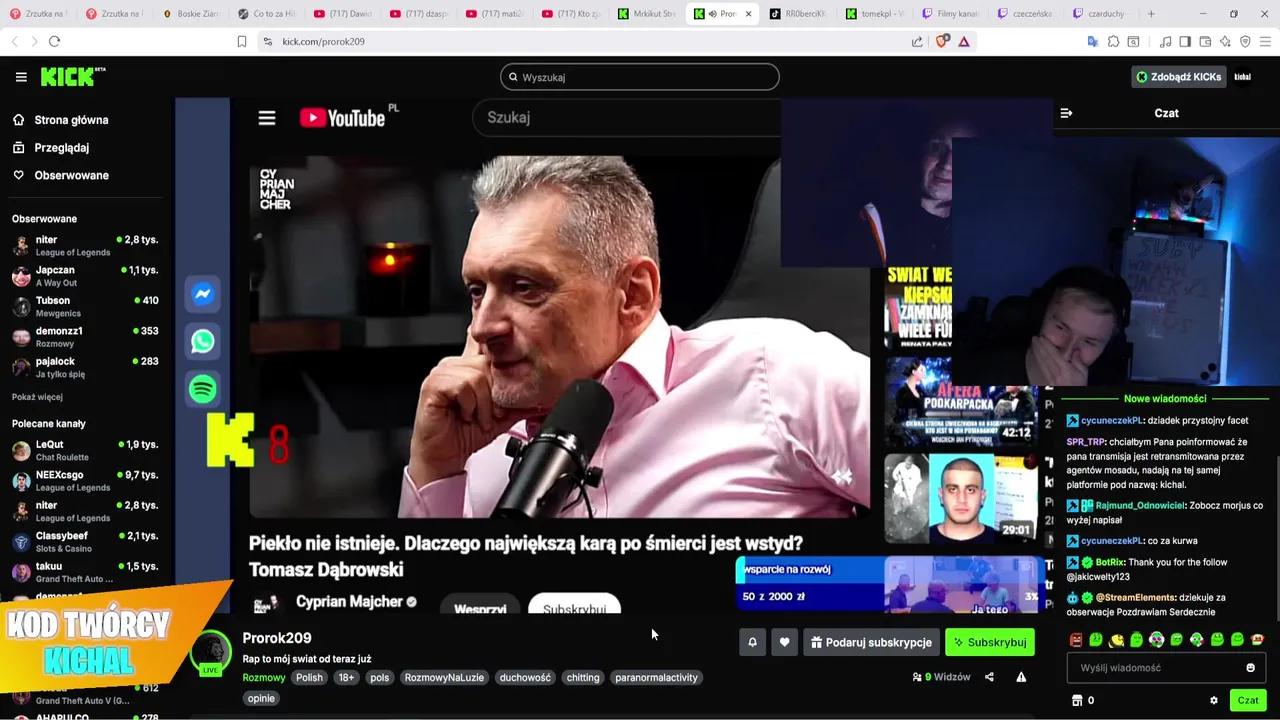Click the Rozmowy category link
Image resolution: width=1280 pixels, height=720 pixels.
pos(264,677)
